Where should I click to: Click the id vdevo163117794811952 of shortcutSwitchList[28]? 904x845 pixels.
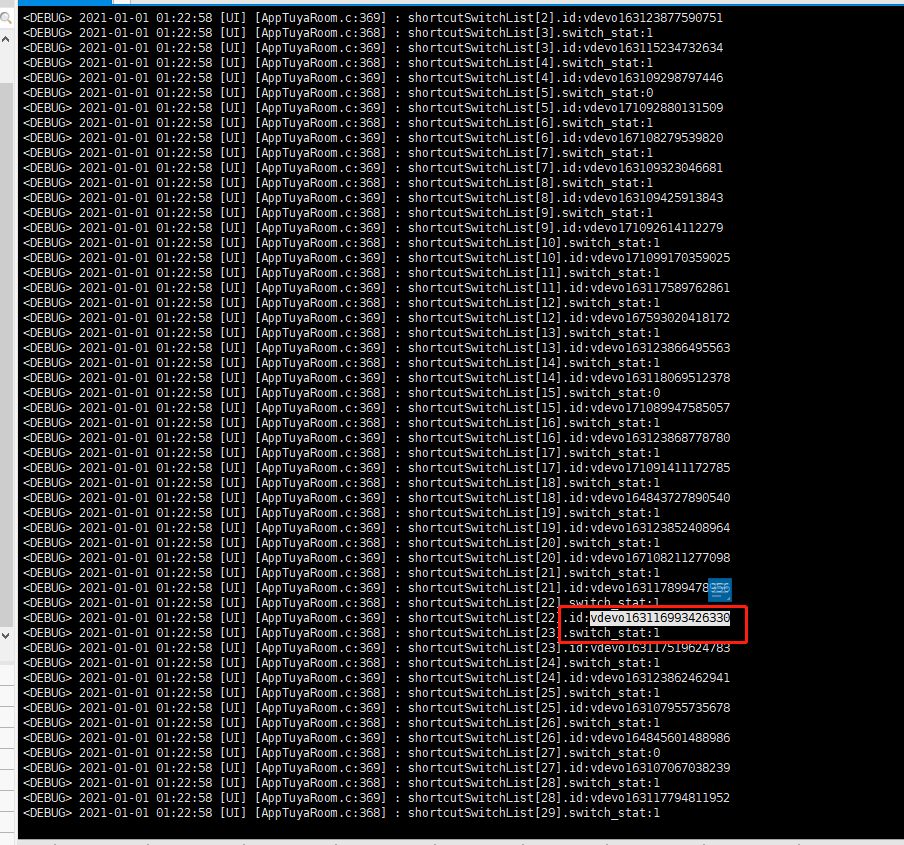(660, 798)
